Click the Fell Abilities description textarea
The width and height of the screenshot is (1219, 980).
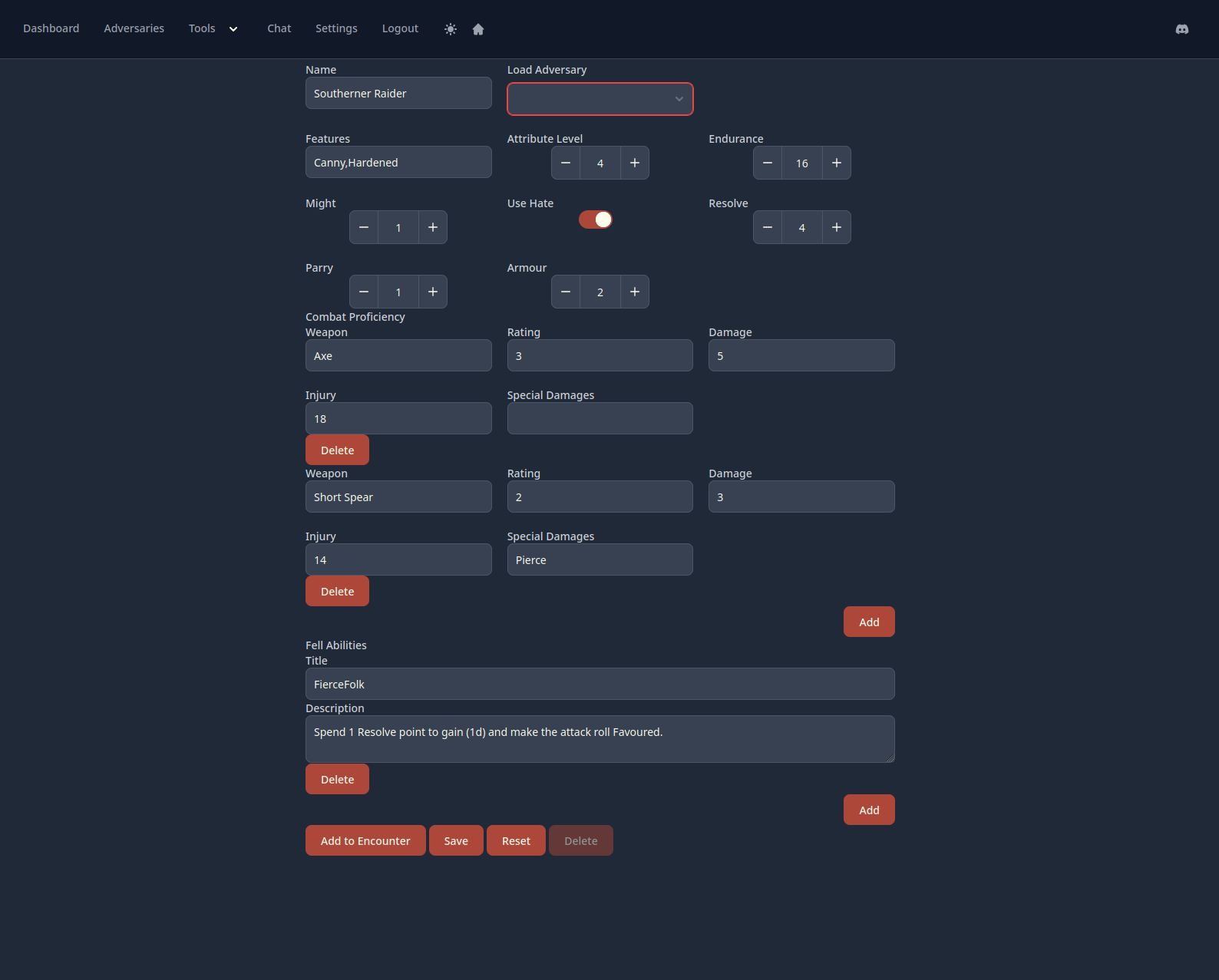pyautogui.click(x=600, y=739)
